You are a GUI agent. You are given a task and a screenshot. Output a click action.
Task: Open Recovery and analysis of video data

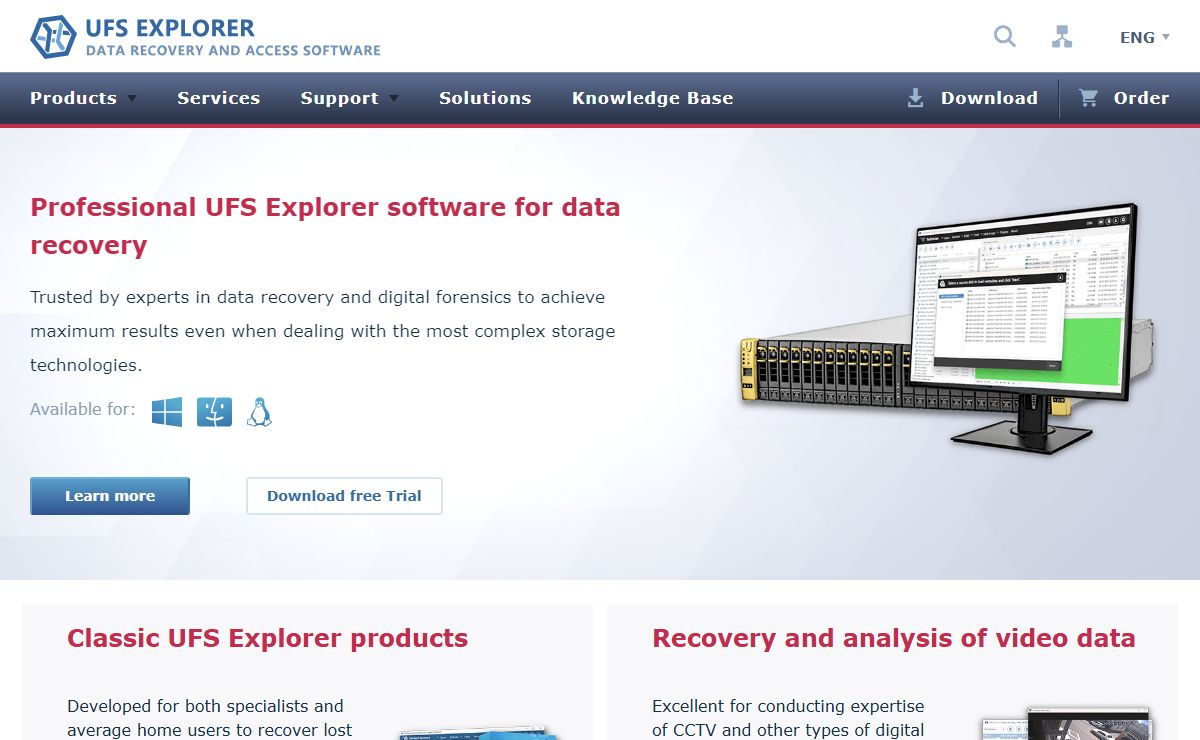pyautogui.click(x=893, y=638)
